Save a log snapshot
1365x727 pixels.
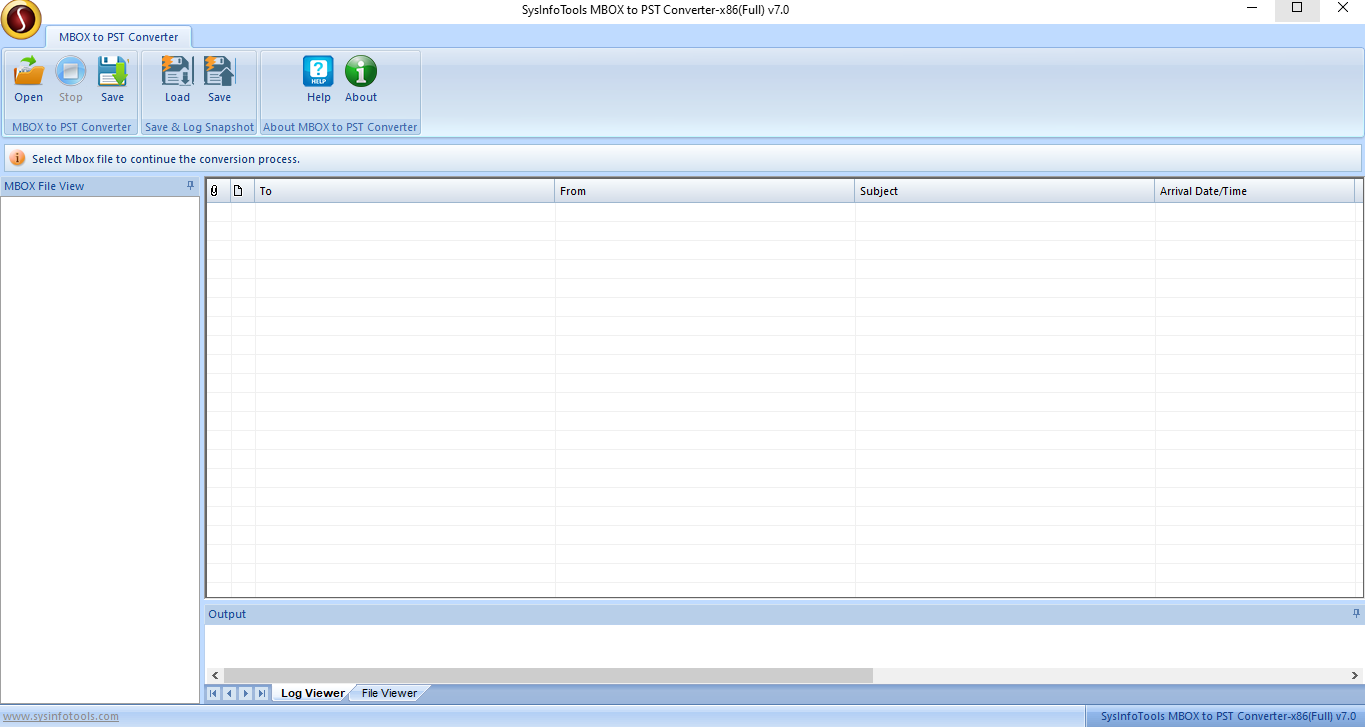pyautogui.click(x=219, y=78)
